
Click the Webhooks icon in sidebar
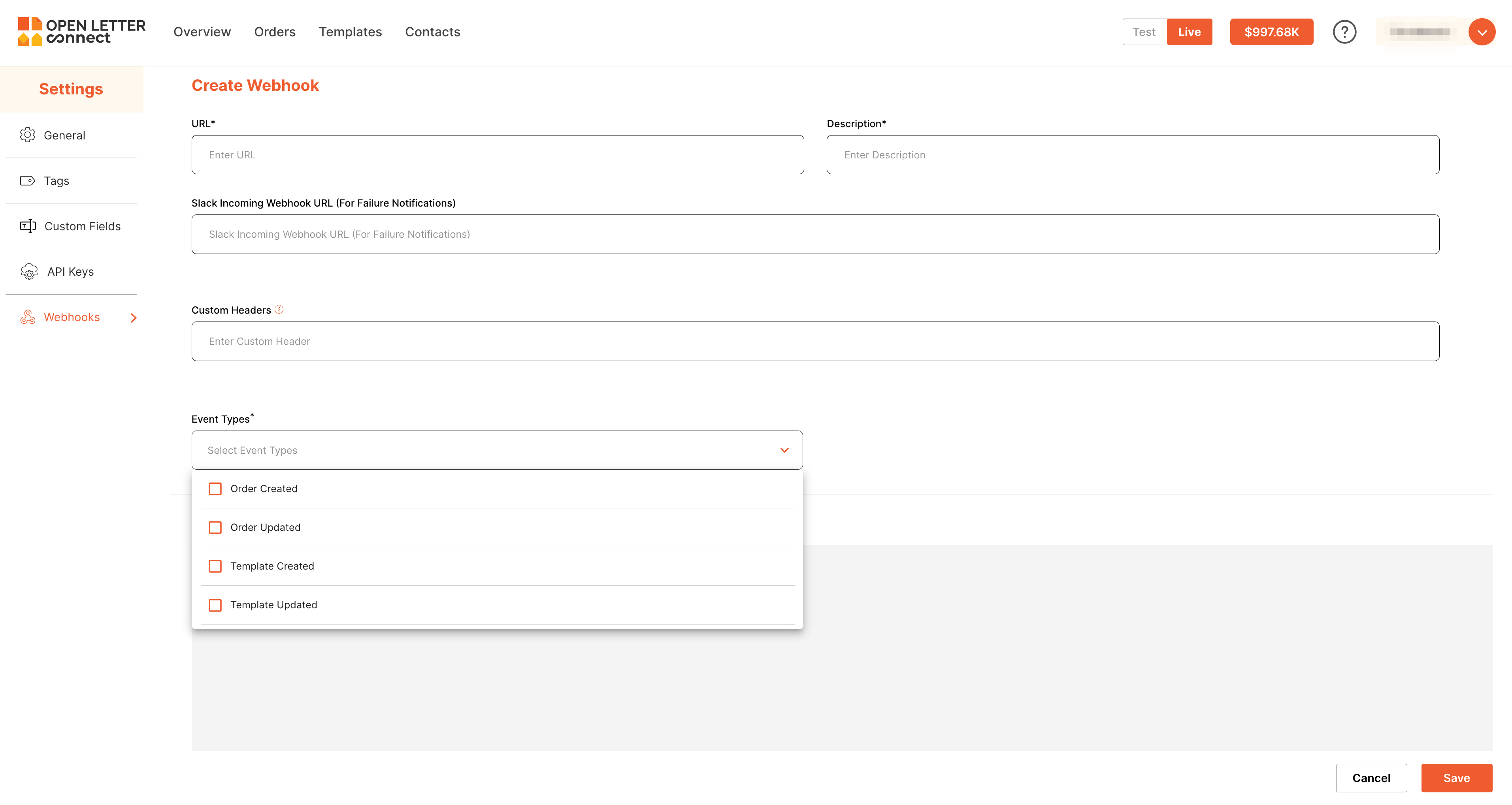pyautogui.click(x=28, y=317)
